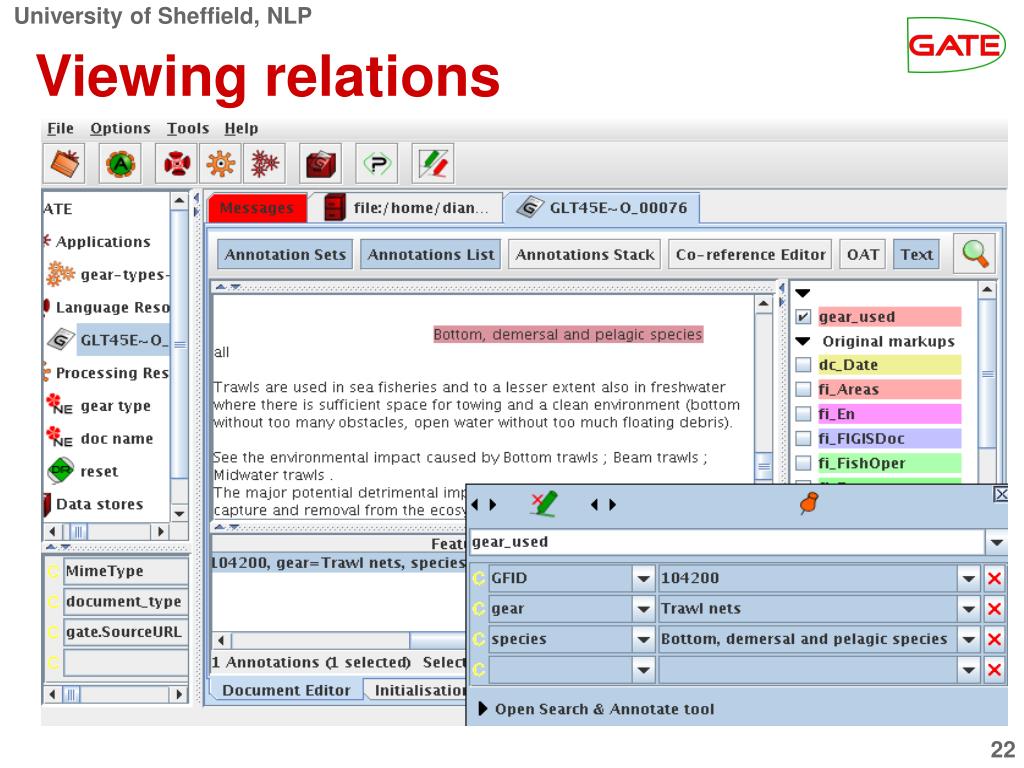Click the fi_En magenta color swatch

(x=889, y=414)
